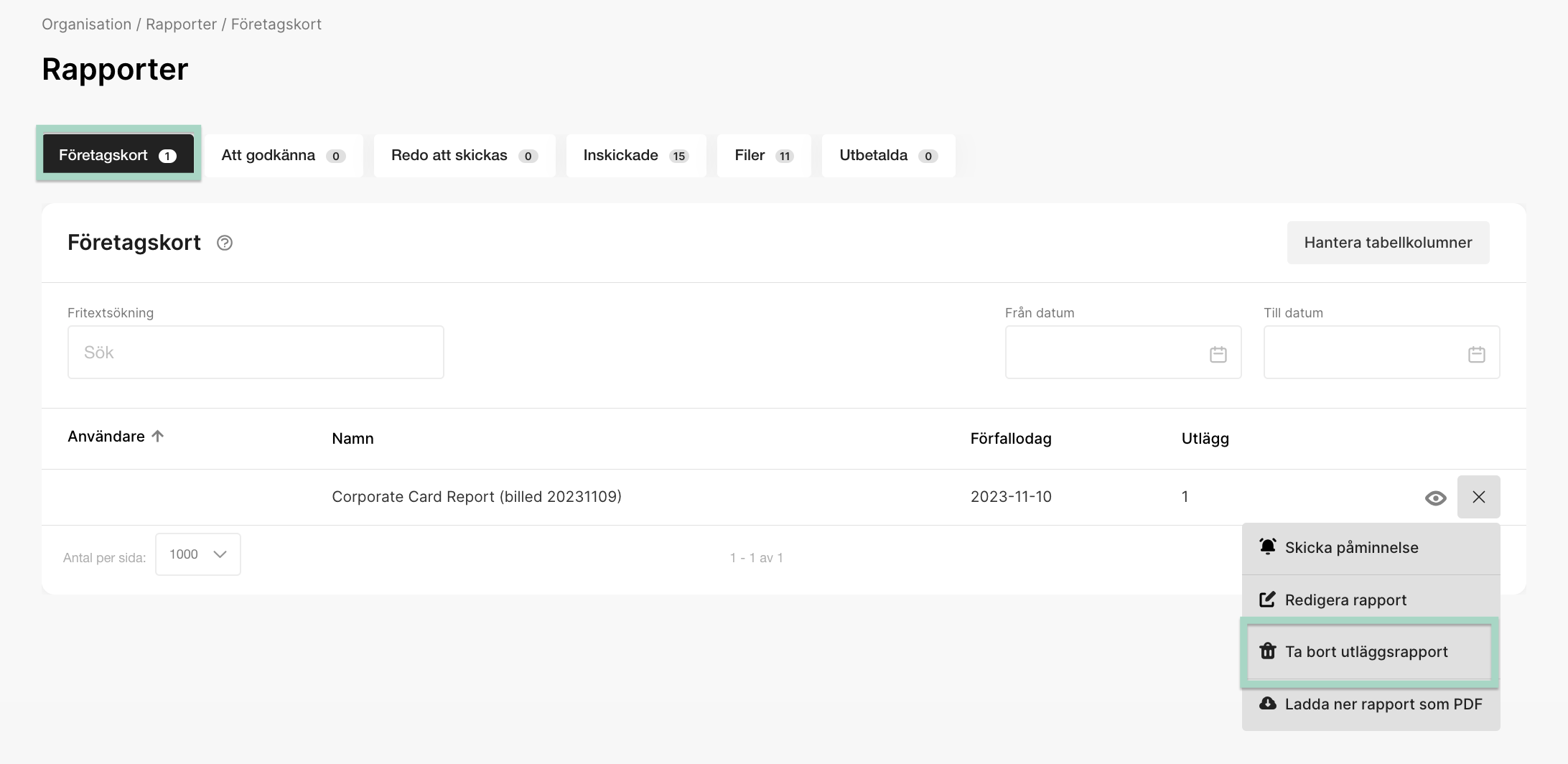Click the Företagskort breadcrumb item

pyautogui.click(x=276, y=24)
